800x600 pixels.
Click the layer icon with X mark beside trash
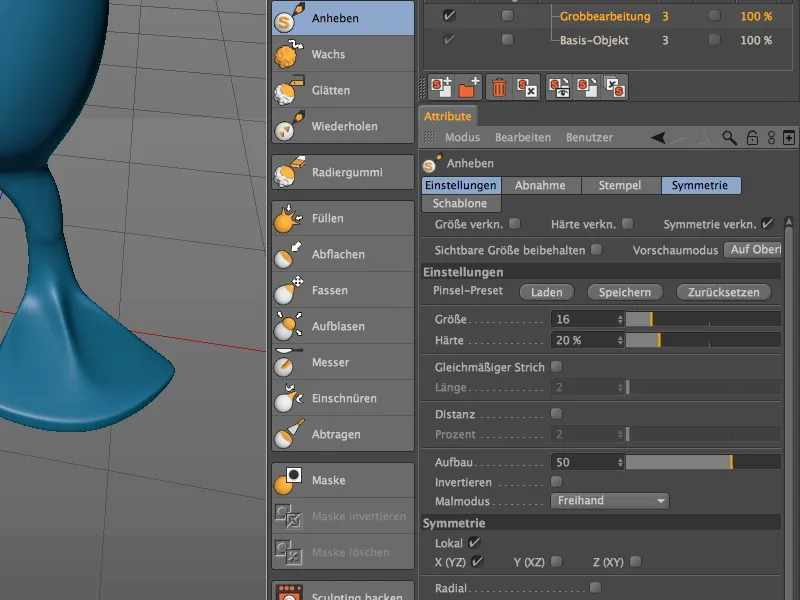[527, 87]
